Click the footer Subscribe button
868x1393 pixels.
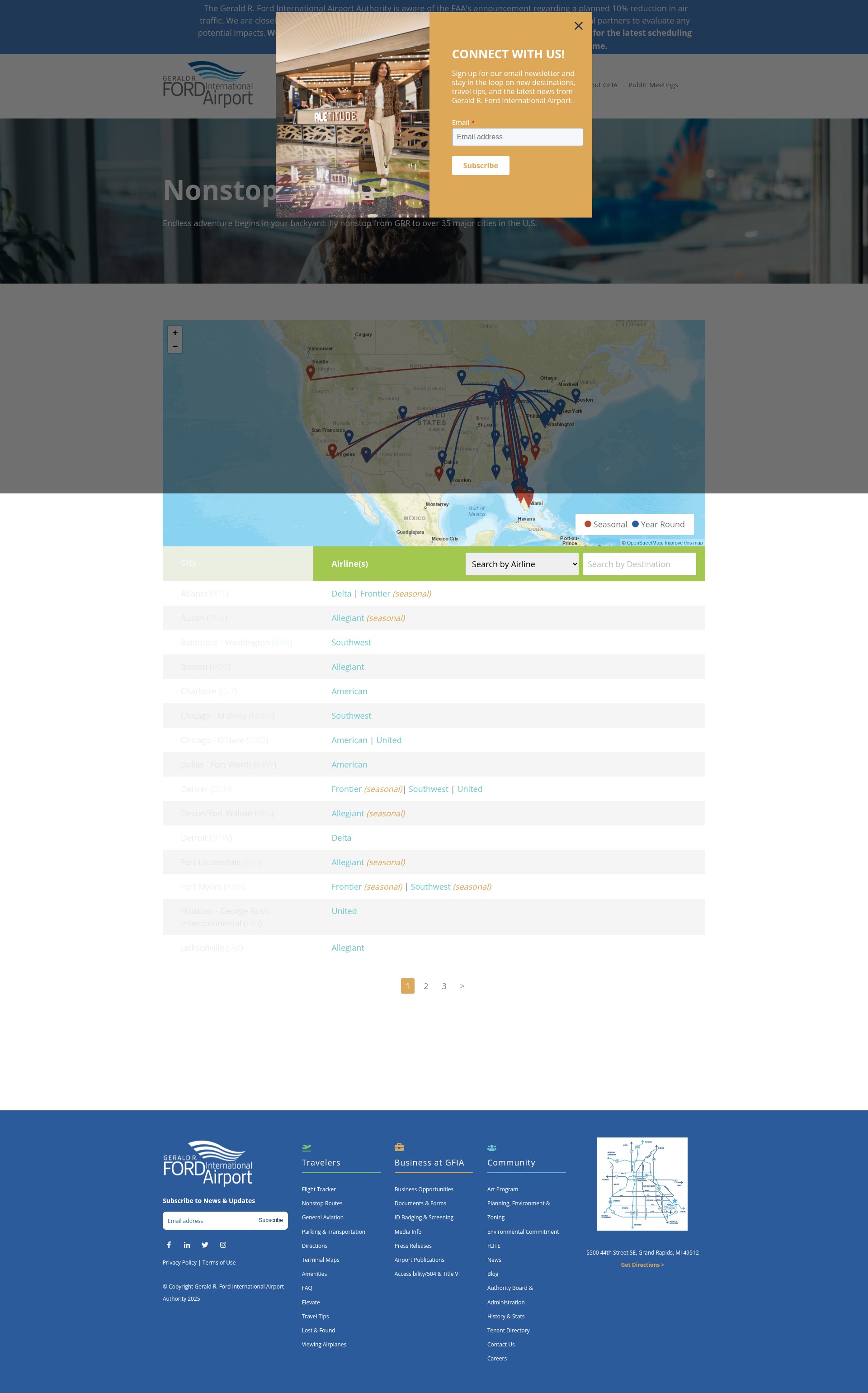(x=270, y=1220)
